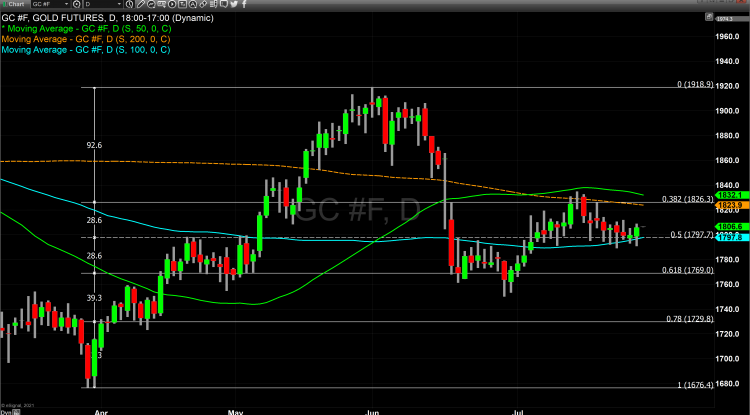
Task: Open the Chart menu in title bar
Action: point(14,5)
